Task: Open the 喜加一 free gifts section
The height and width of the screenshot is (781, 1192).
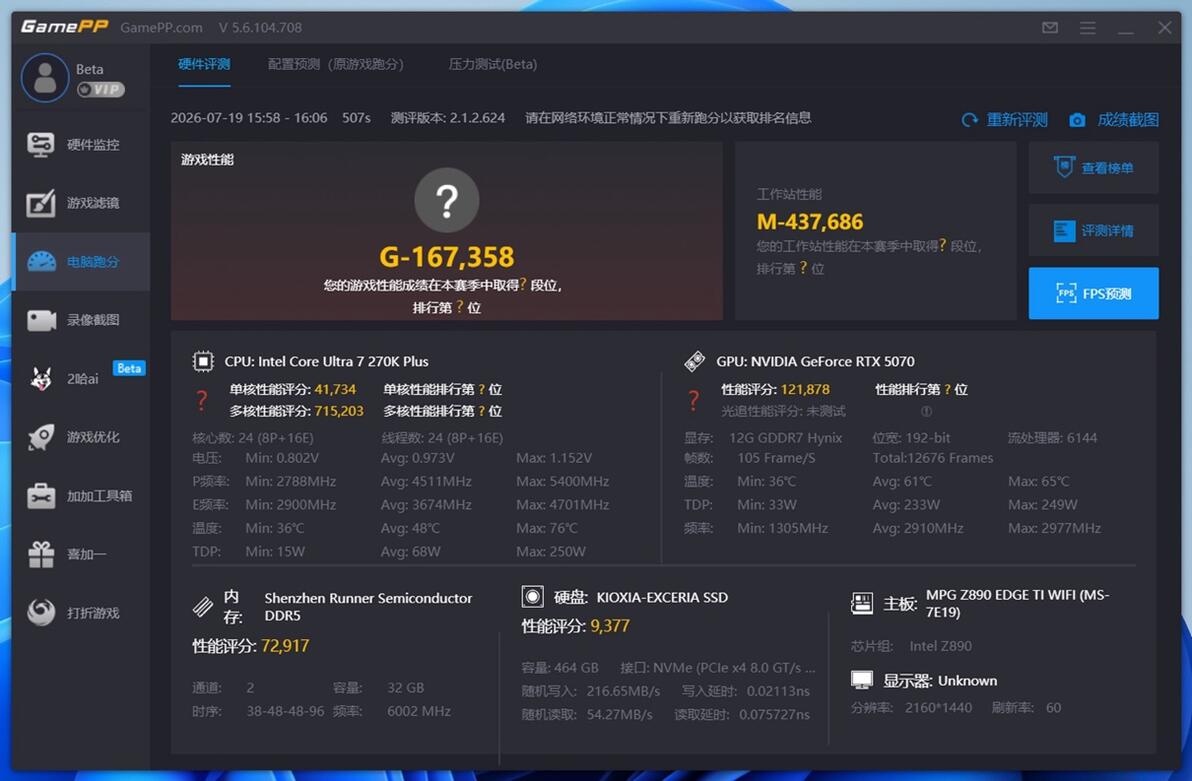Action: (81, 554)
